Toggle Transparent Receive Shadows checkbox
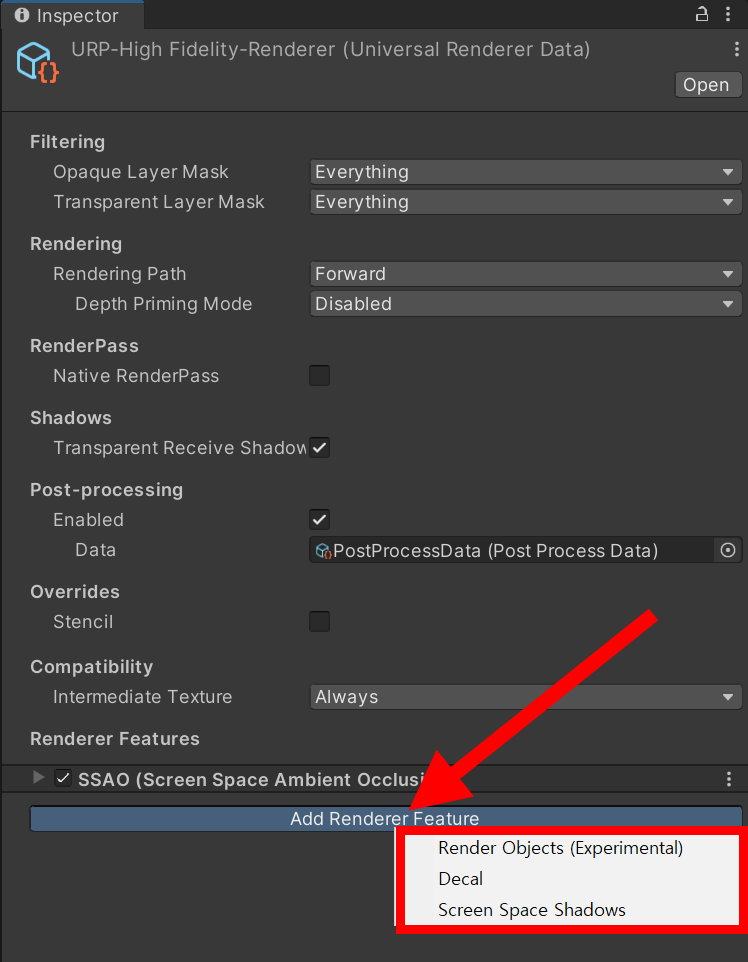This screenshot has width=748, height=962. 319,447
